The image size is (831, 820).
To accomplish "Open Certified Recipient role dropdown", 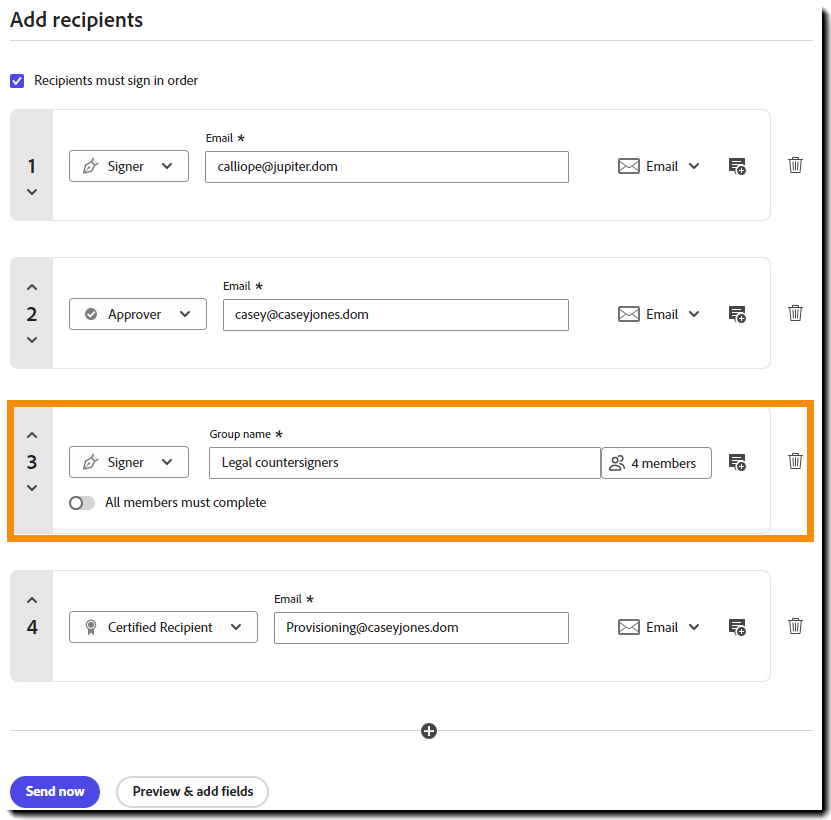I will [x=163, y=627].
